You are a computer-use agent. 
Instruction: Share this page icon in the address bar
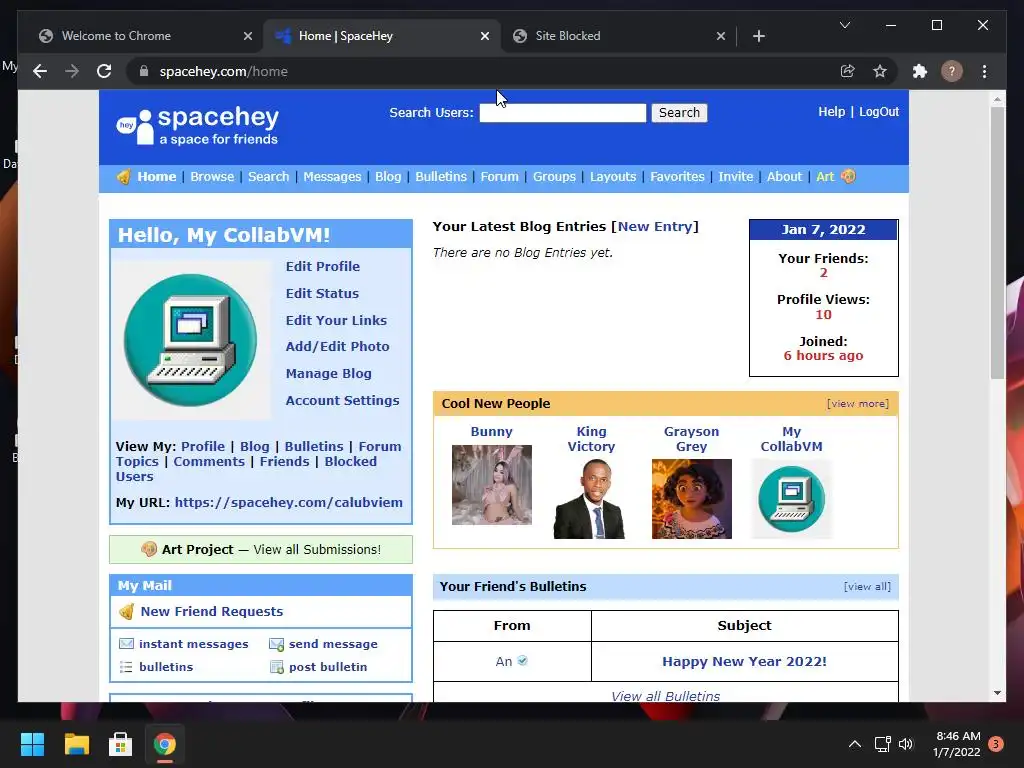[x=848, y=71]
